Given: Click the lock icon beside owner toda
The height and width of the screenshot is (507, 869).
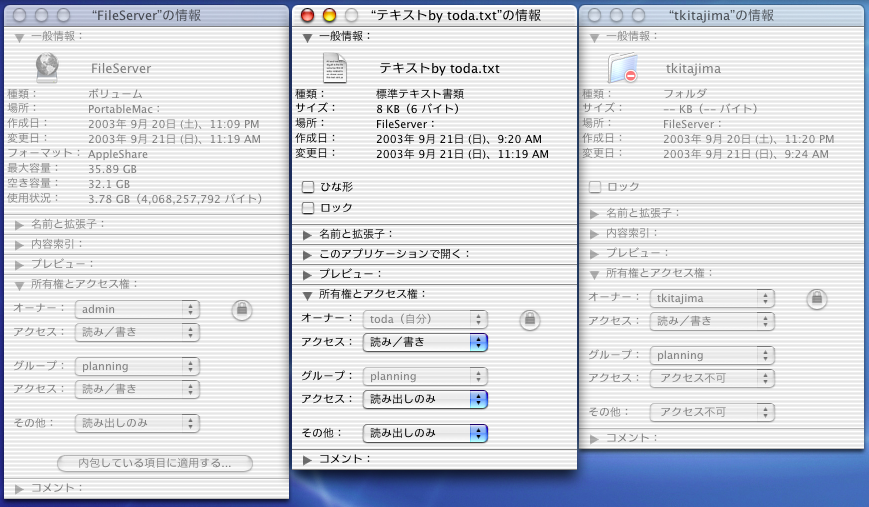Looking at the screenshot, I should pos(530,319).
